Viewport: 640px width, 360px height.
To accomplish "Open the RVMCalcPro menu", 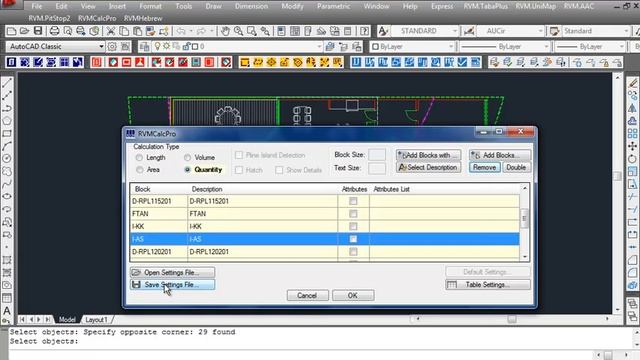I will click(97, 18).
